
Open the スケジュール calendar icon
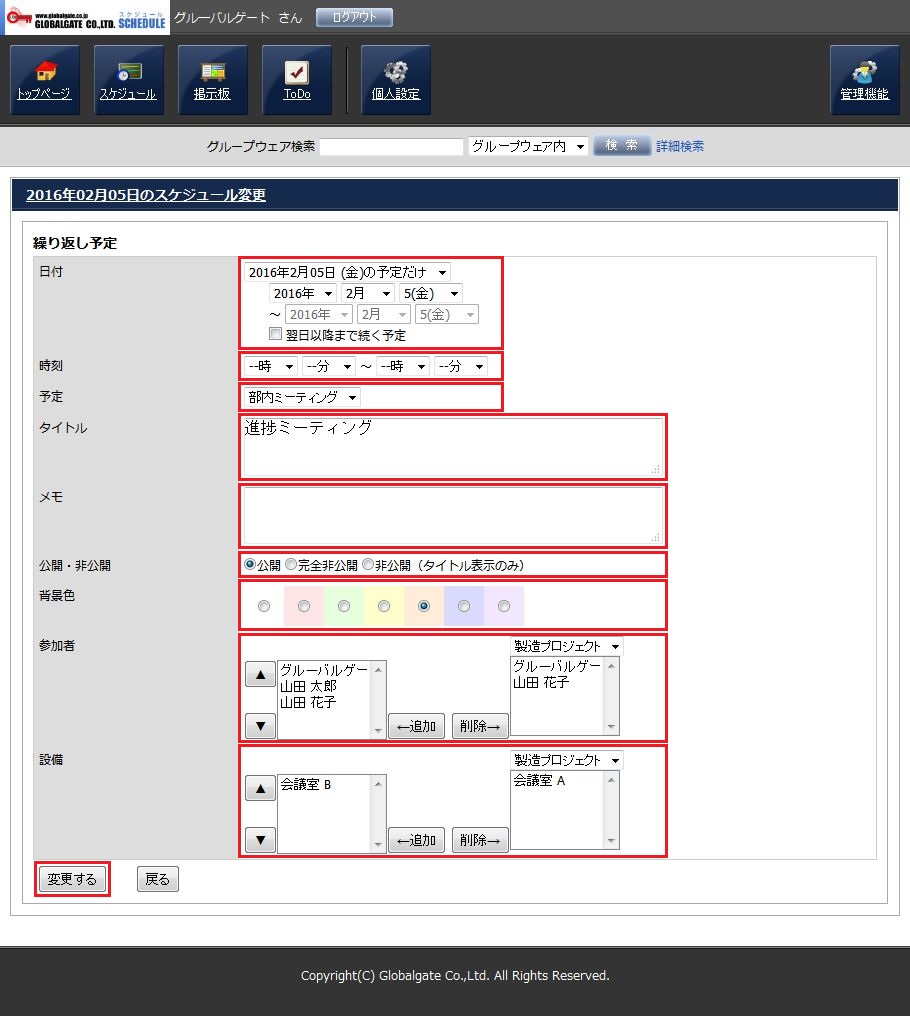[128, 79]
